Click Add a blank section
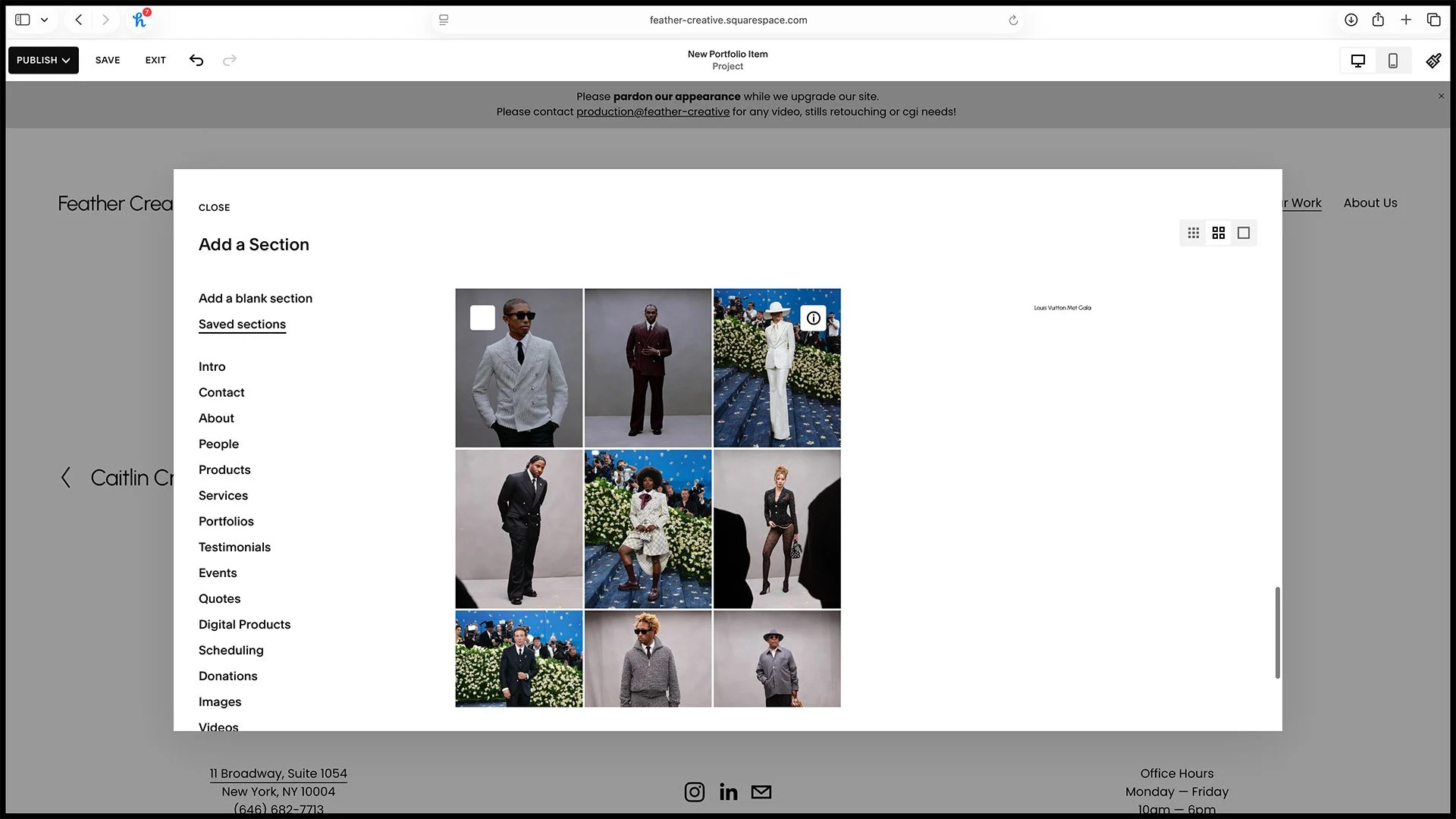This screenshot has width=1456, height=819. tap(255, 298)
